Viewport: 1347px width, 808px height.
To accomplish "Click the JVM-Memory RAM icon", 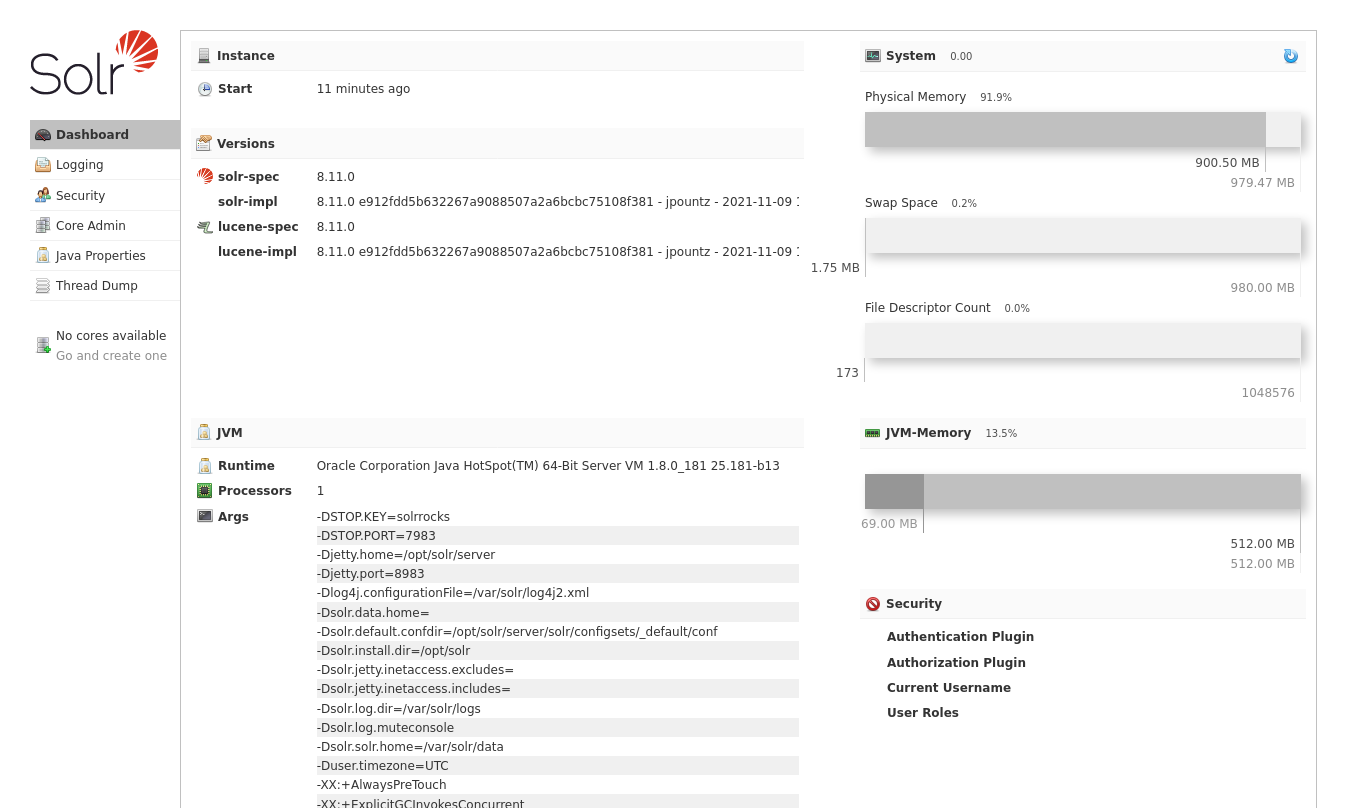I will coord(873,433).
